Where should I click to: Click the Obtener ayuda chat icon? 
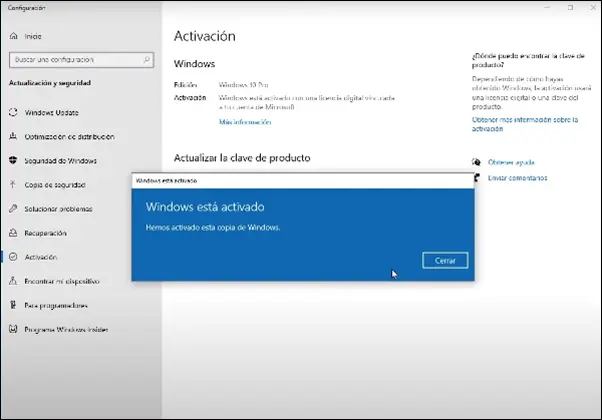point(476,162)
